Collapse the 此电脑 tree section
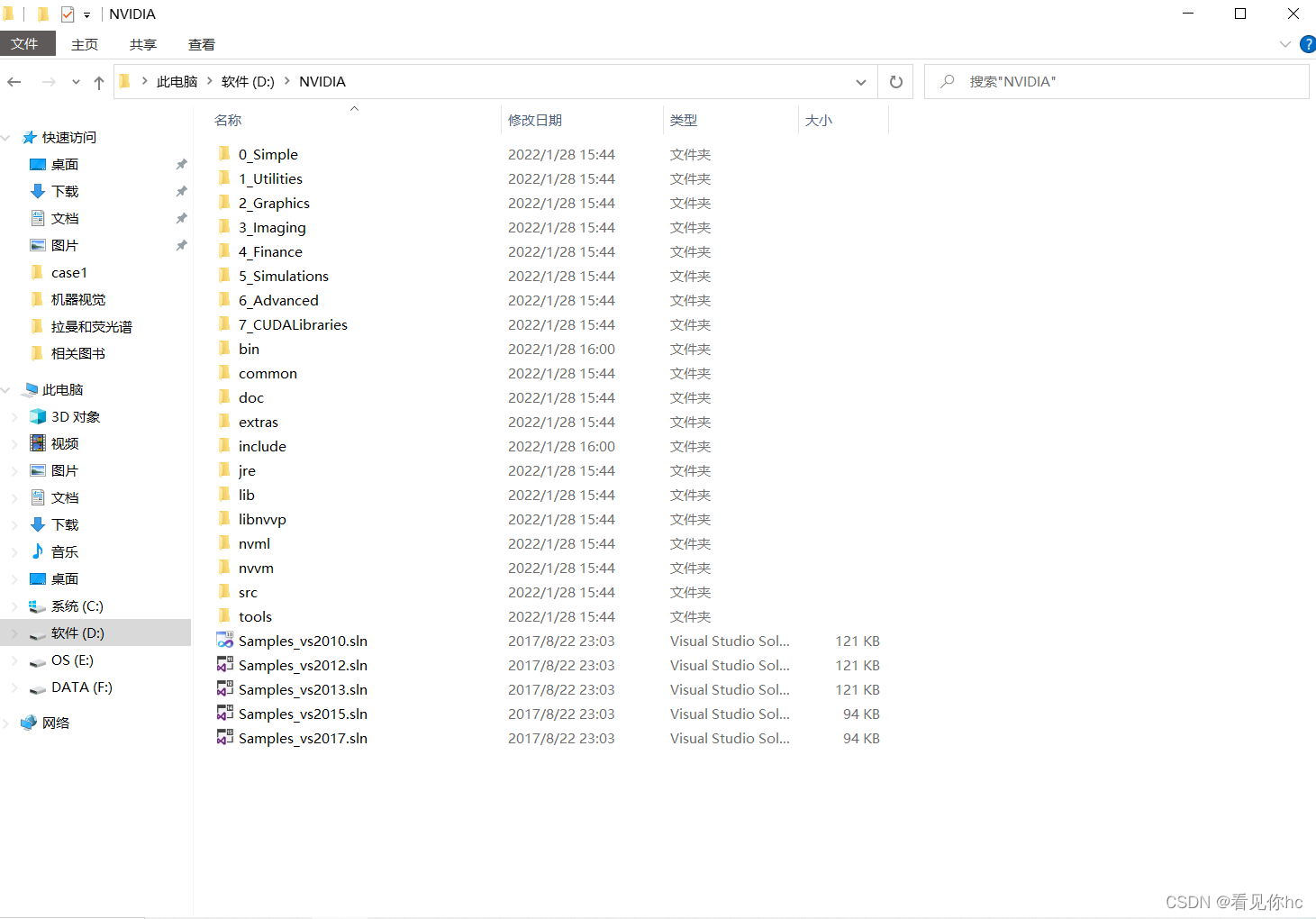The height and width of the screenshot is (919, 1316). pos(6,390)
